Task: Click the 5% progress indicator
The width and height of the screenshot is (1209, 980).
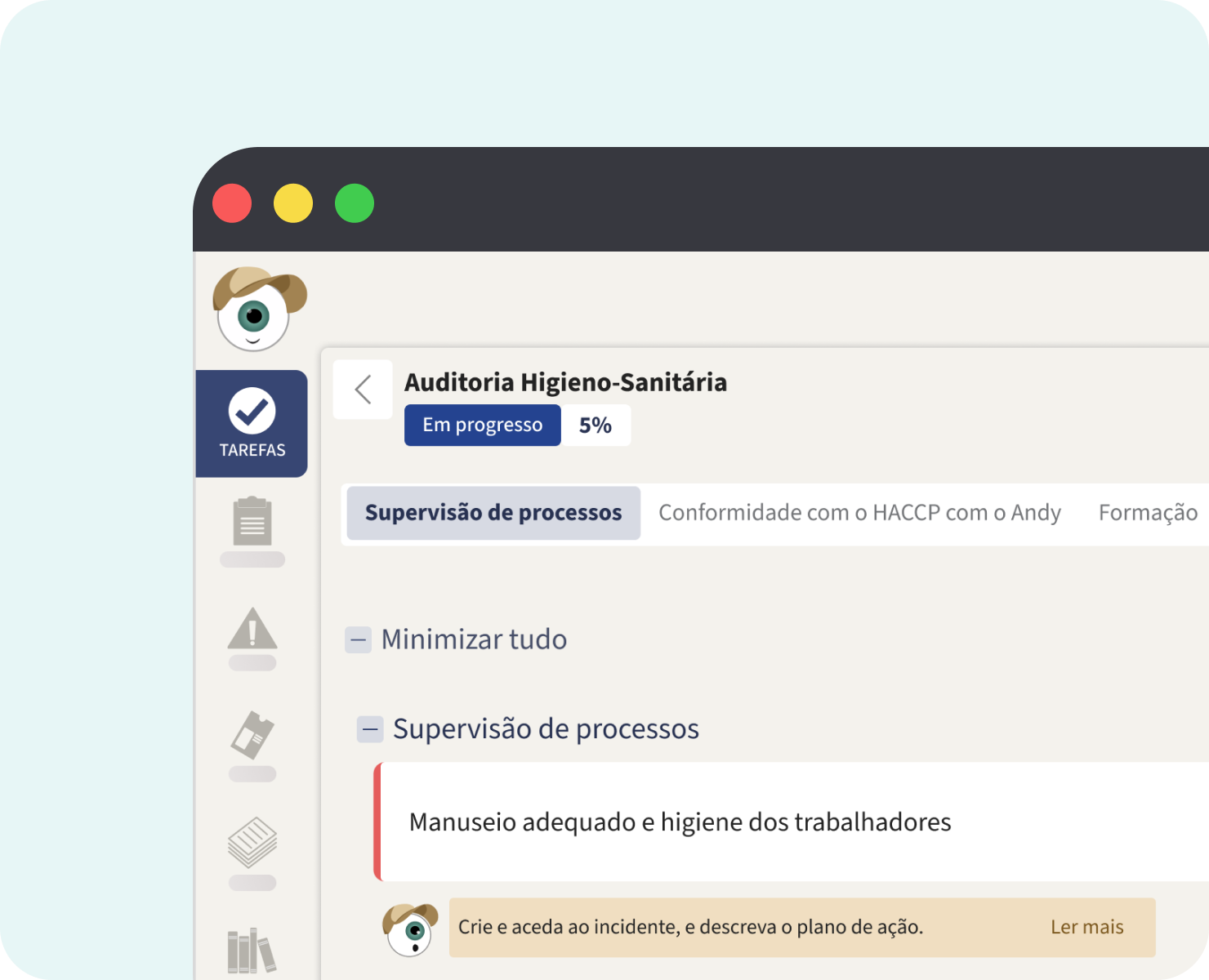Action: (596, 425)
